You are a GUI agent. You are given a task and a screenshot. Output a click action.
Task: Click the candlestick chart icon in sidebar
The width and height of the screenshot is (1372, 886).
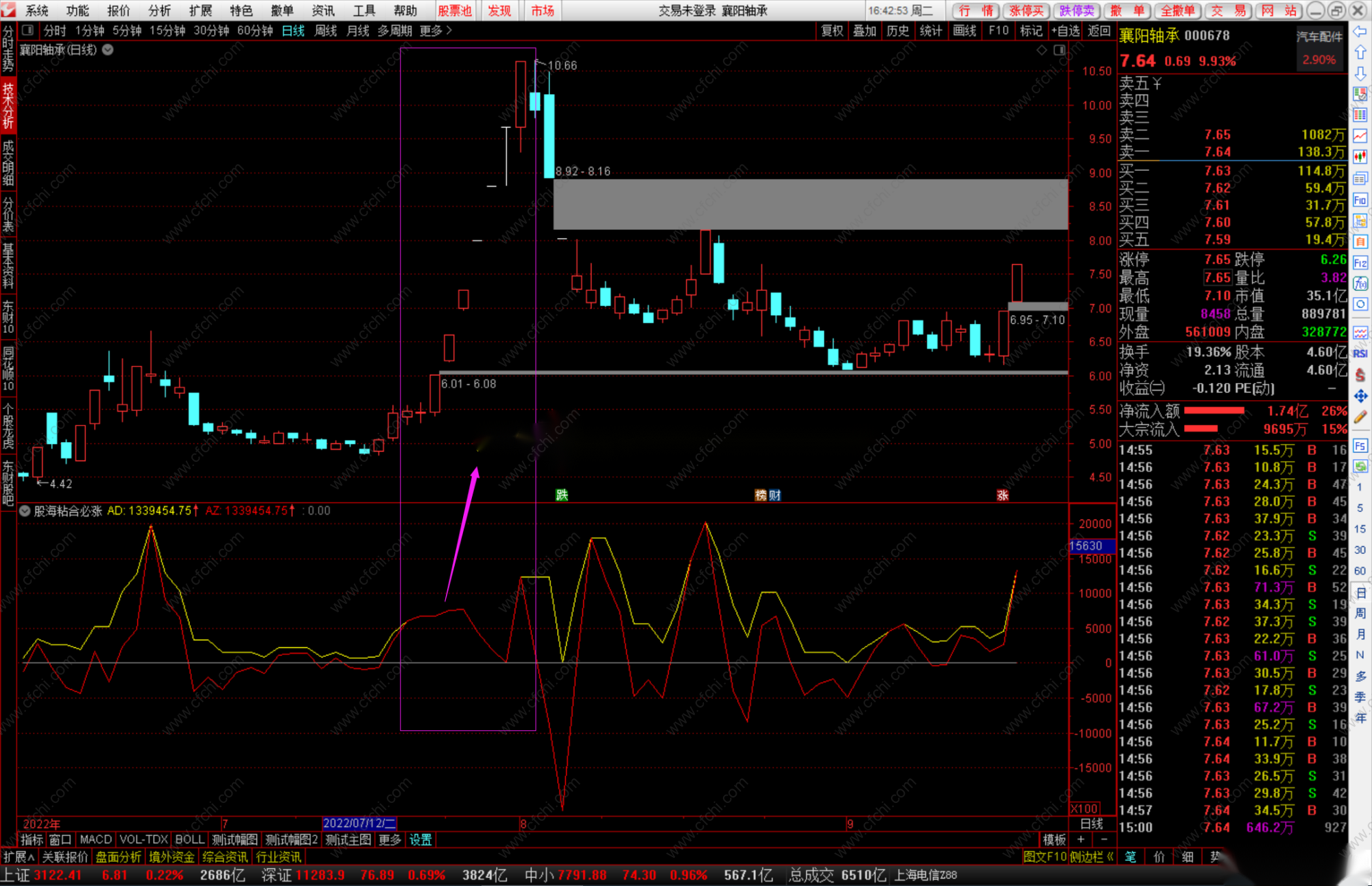click(1360, 157)
